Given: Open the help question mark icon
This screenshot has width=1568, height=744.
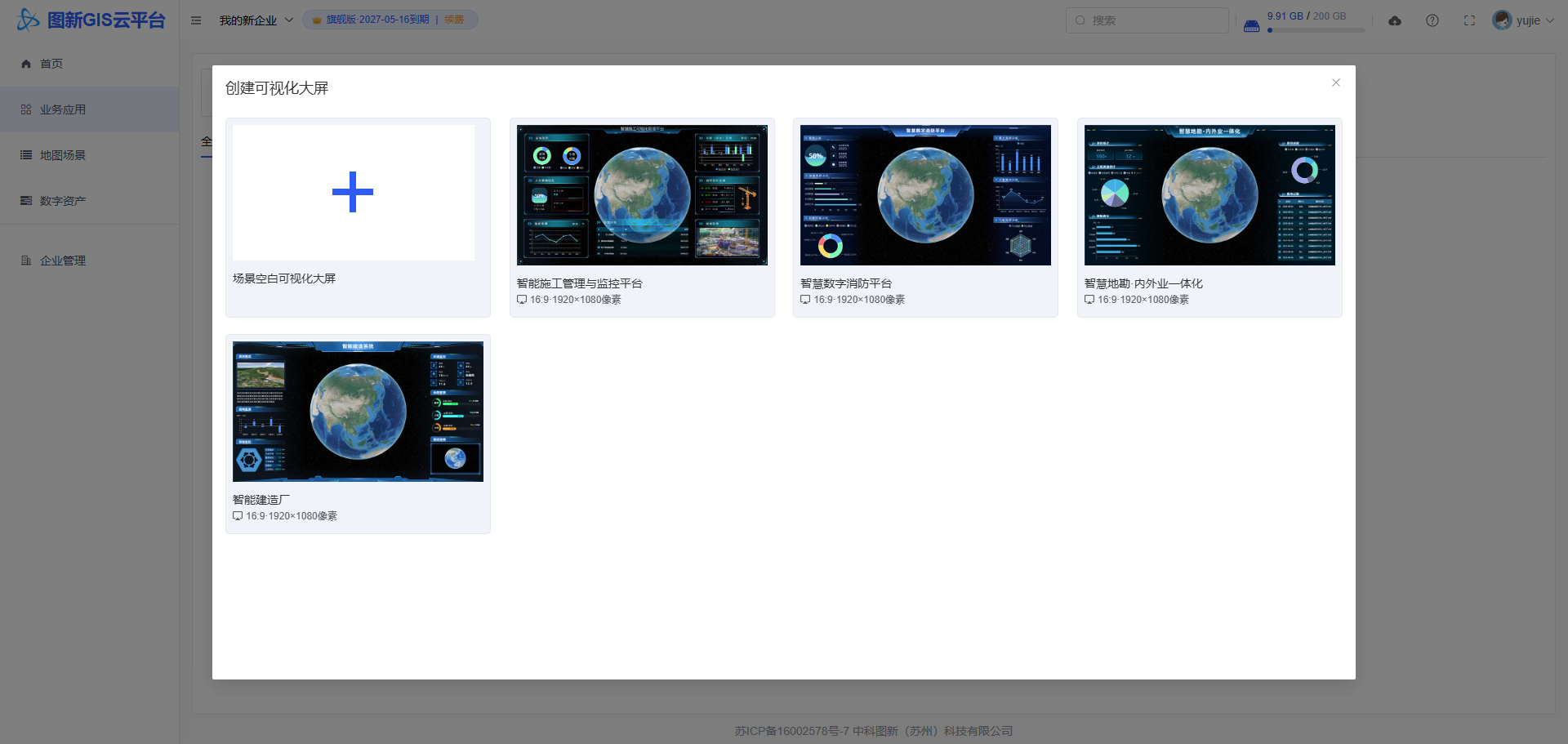Looking at the screenshot, I should click(1432, 20).
